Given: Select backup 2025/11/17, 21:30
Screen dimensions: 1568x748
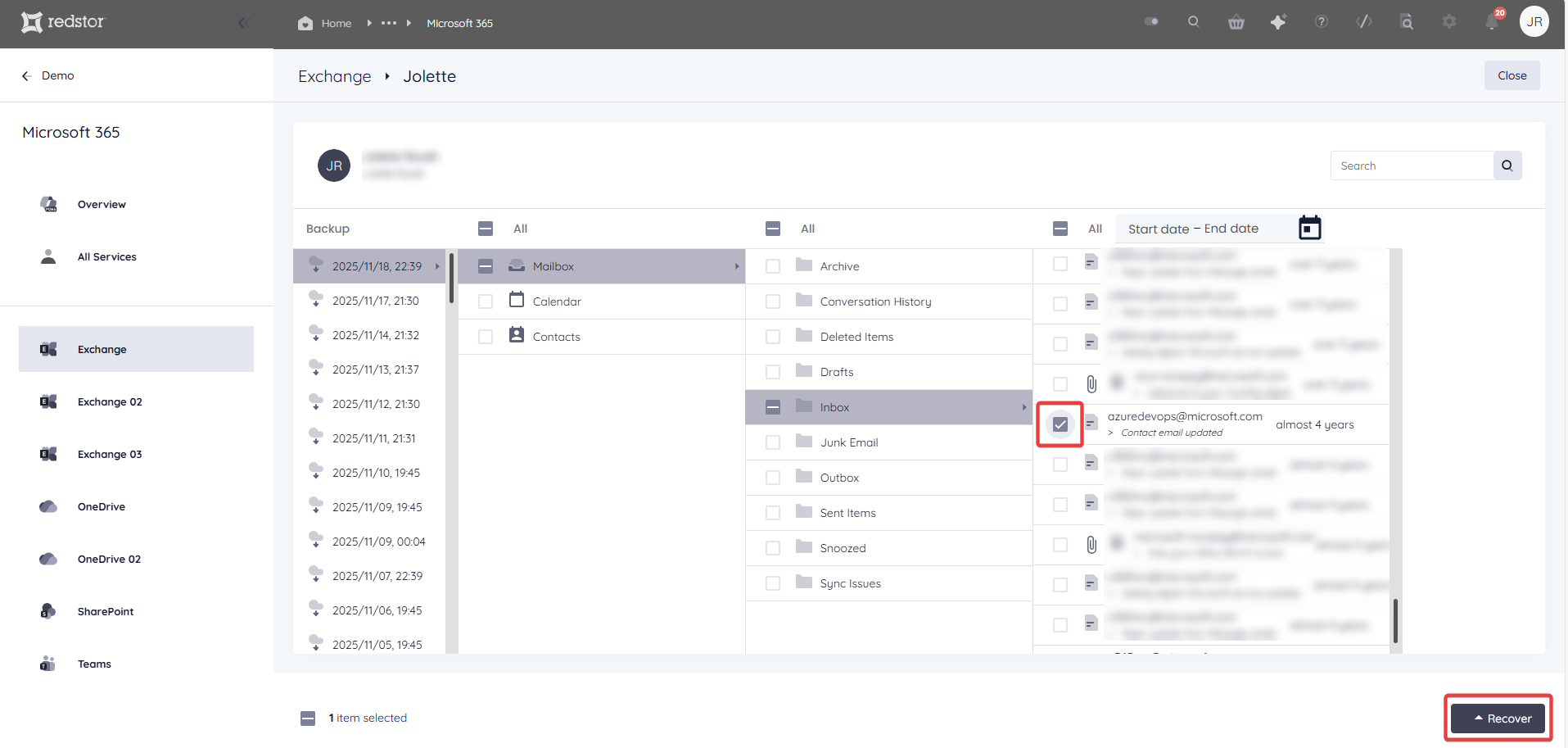Looking at the screenshot, I should (x=369, y=301).
